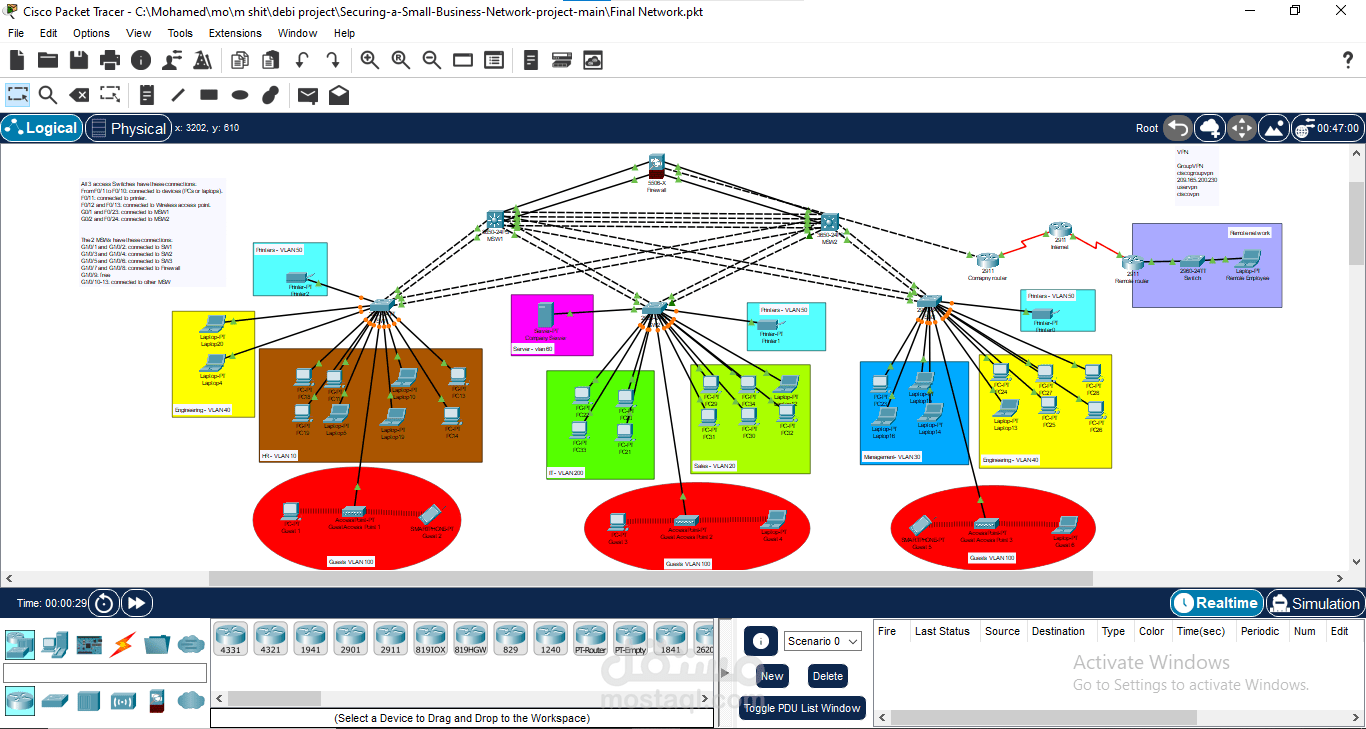Select the 2911 router model
Screen dimensions: 1366x729
[x=390, y=638]
